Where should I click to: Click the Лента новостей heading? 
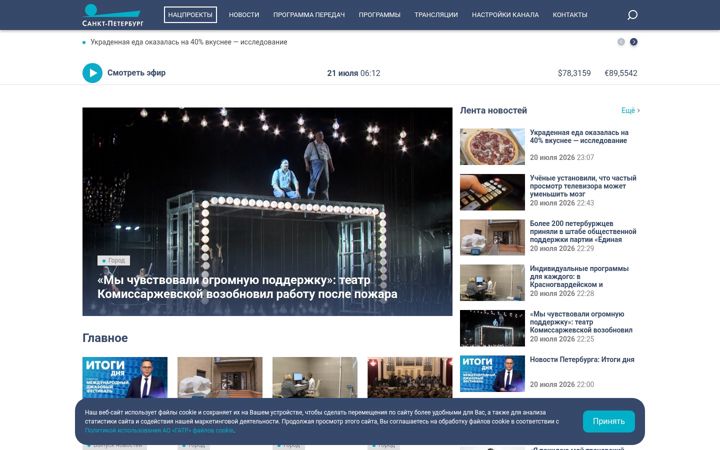pyautogui.click(x=493, y=110)
